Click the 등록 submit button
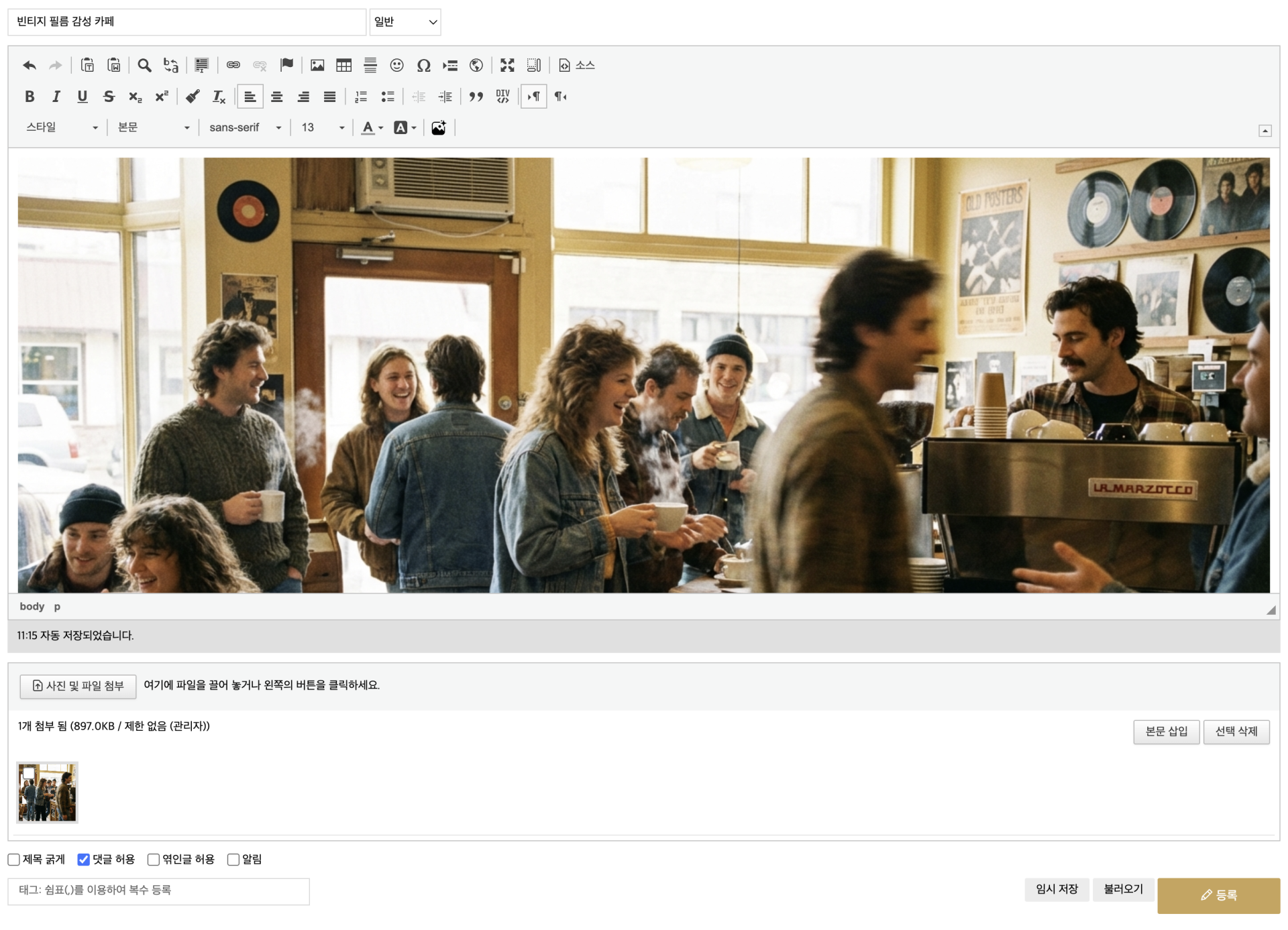1288x930 pixels. 1218,895
